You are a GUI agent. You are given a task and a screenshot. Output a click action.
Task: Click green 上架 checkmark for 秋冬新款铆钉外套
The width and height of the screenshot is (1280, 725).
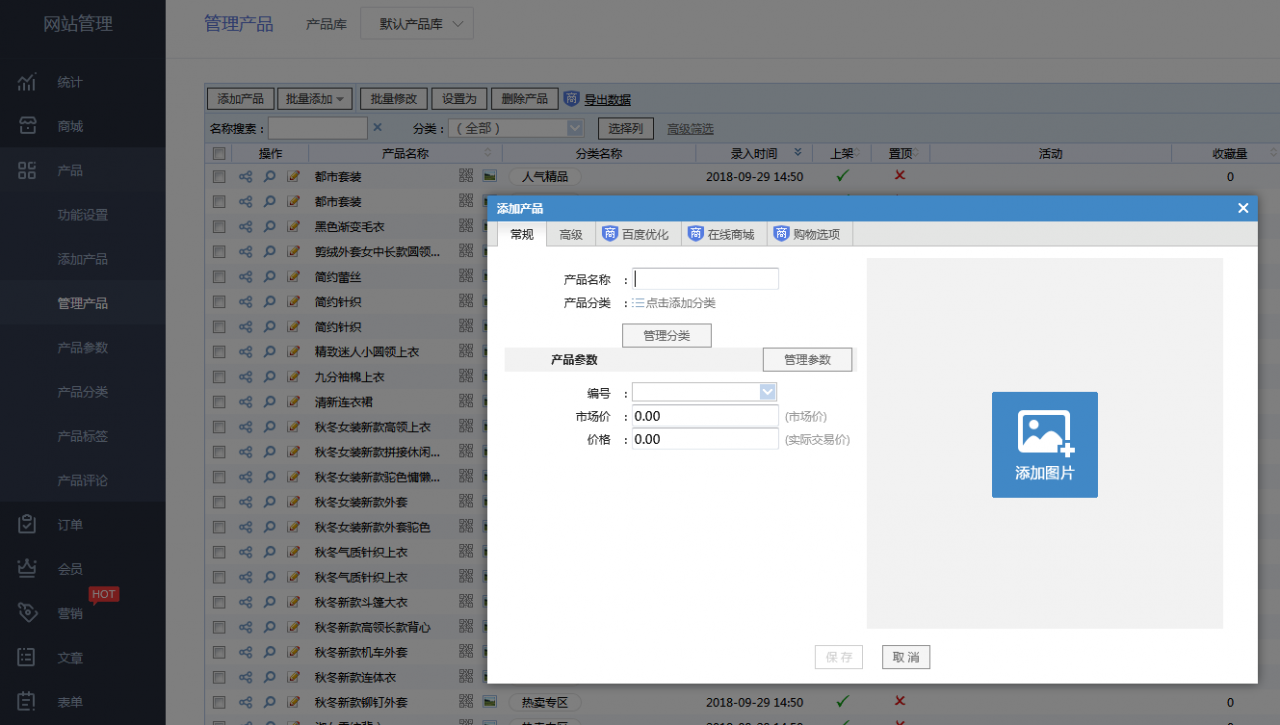coord(842,701)
